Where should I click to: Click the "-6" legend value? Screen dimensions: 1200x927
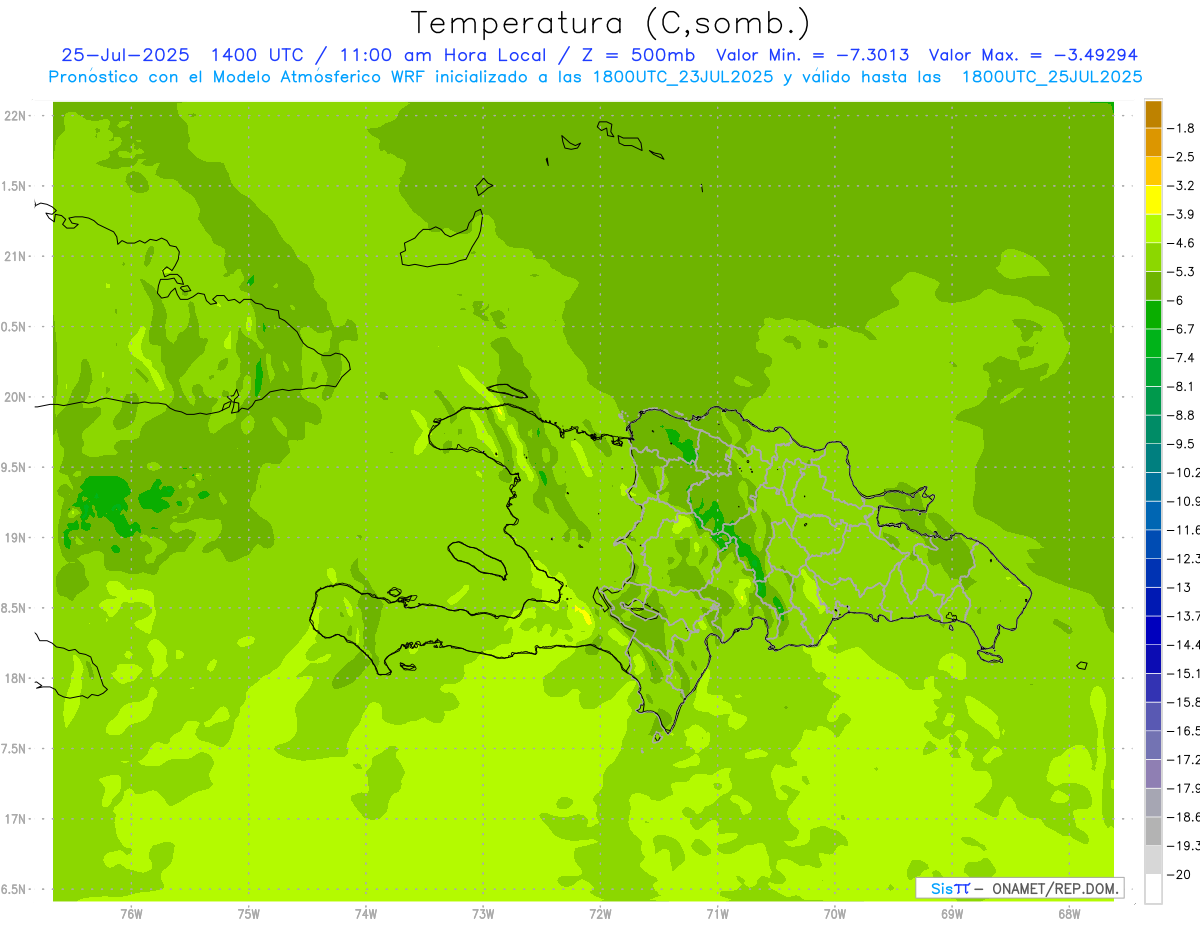(1176, 300)
